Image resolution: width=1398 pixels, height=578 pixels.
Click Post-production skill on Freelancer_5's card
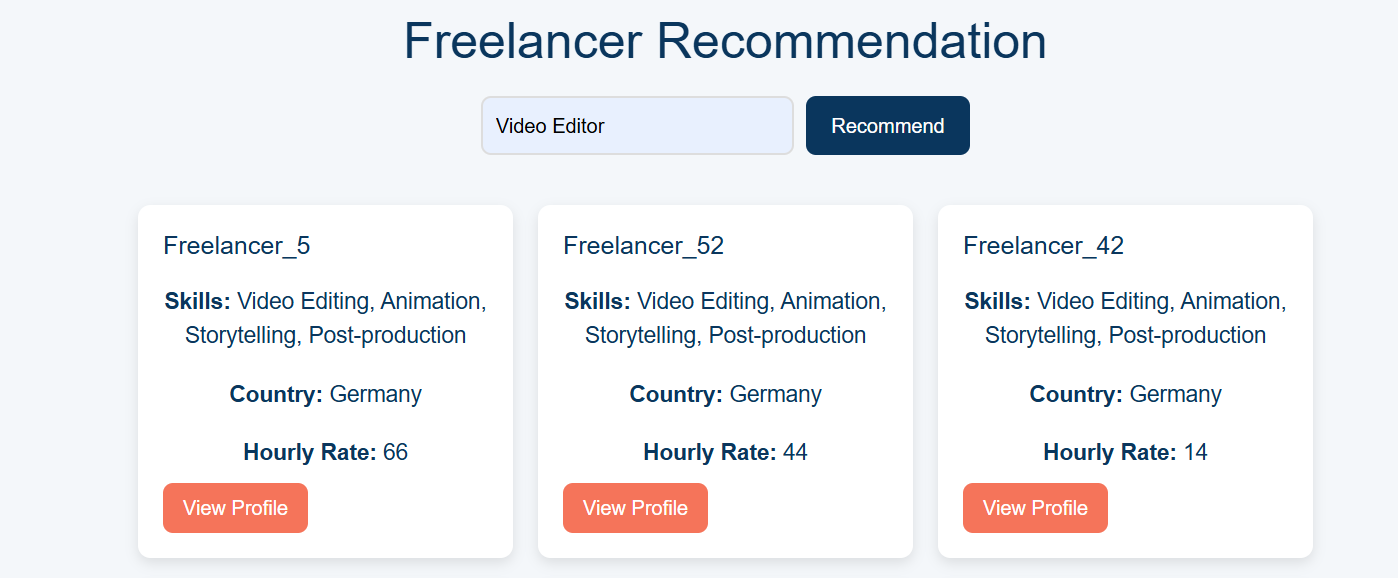387,335
